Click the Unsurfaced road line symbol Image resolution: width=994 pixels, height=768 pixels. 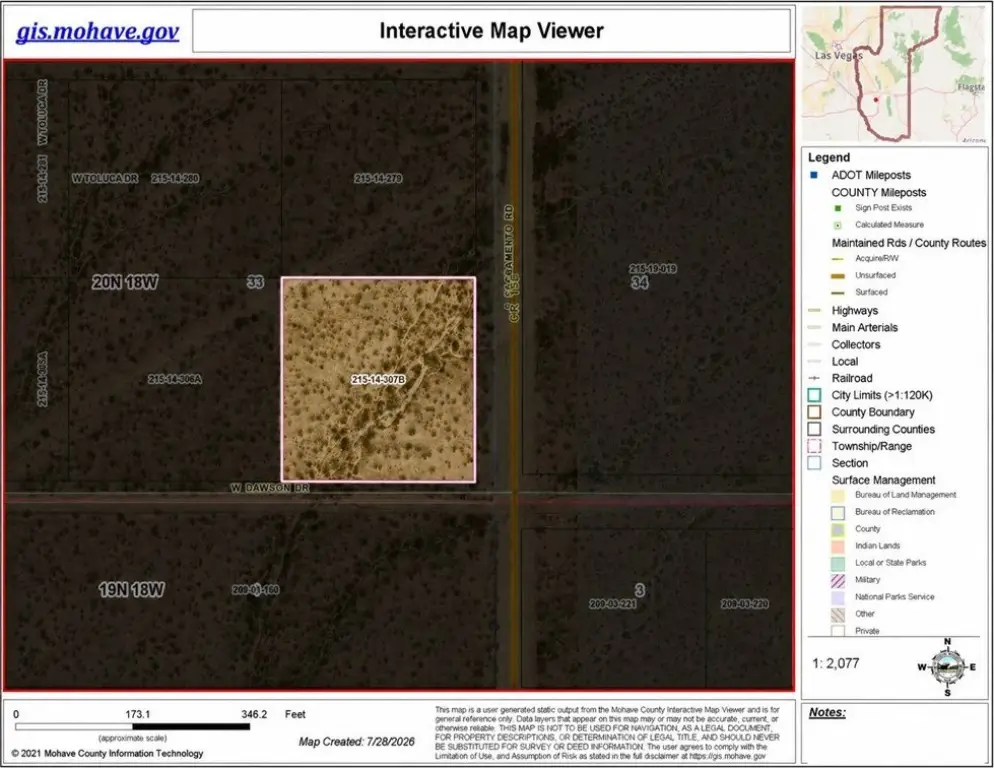pos(837,276)
